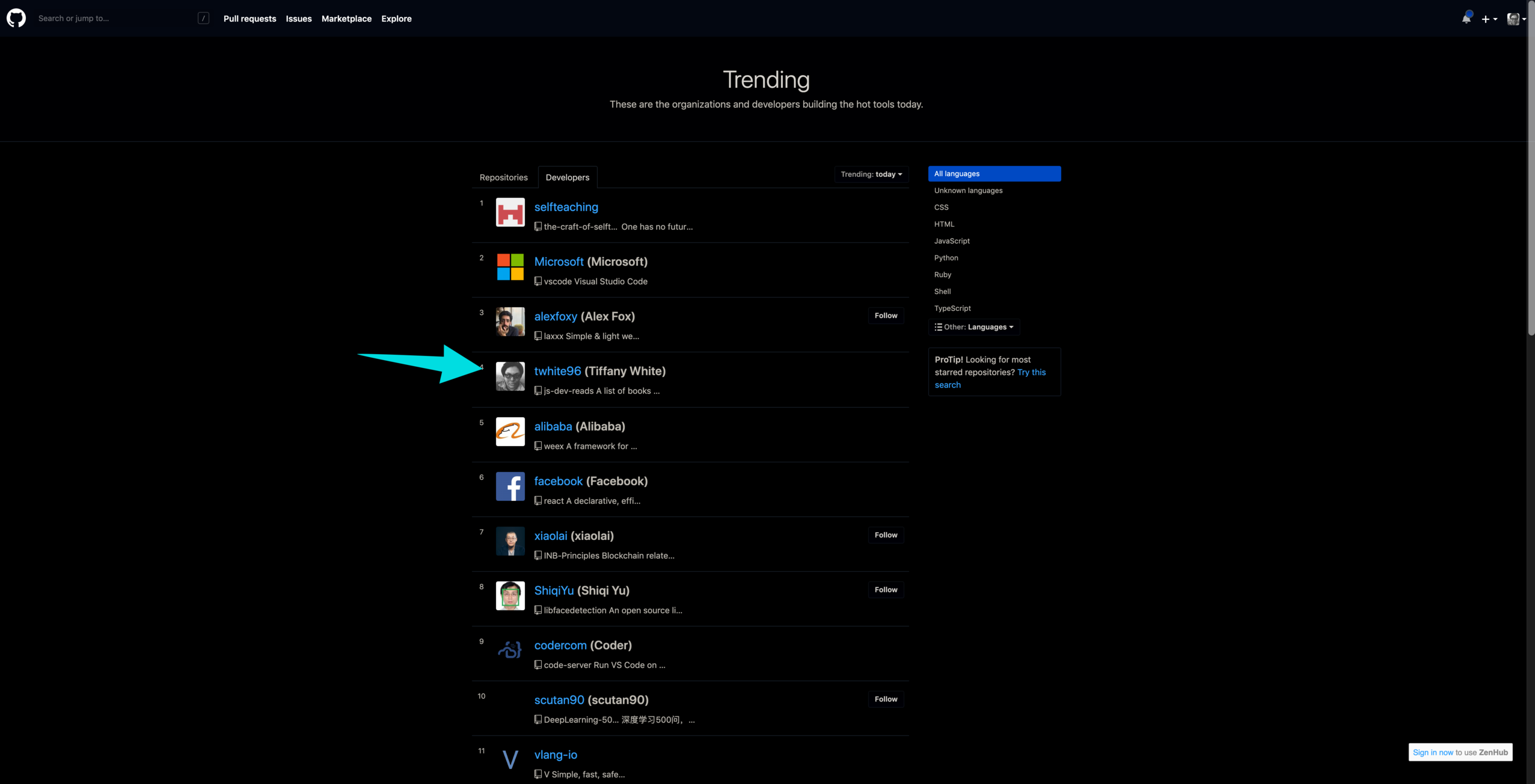Click the Search or jump to field
The width and height of the screenshot is (1535, 784).
pyautogui.click(x=114, y=19)
